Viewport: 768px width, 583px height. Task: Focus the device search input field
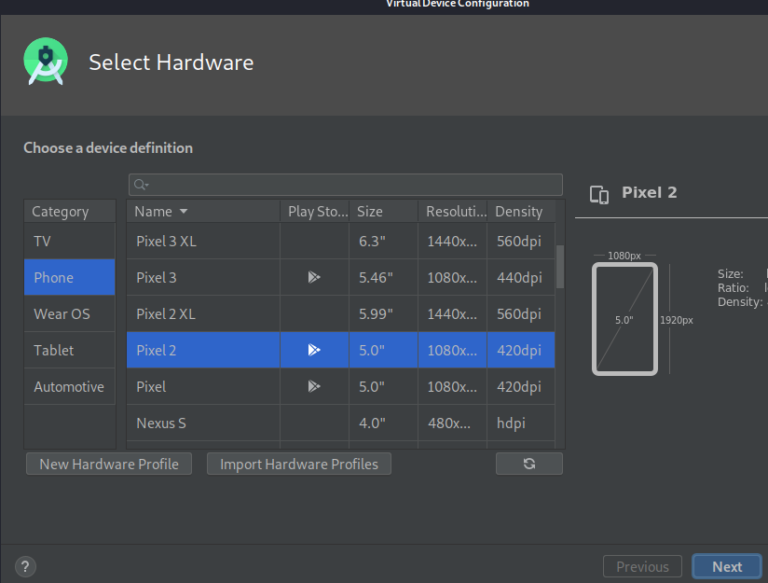pyautogui.click(x=345, y=185)
